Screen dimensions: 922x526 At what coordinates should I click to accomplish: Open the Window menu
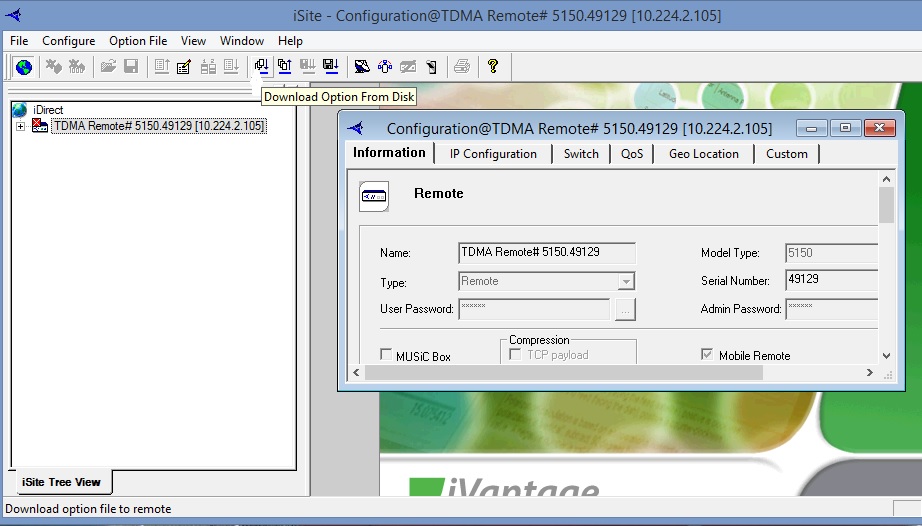[242, 41]
